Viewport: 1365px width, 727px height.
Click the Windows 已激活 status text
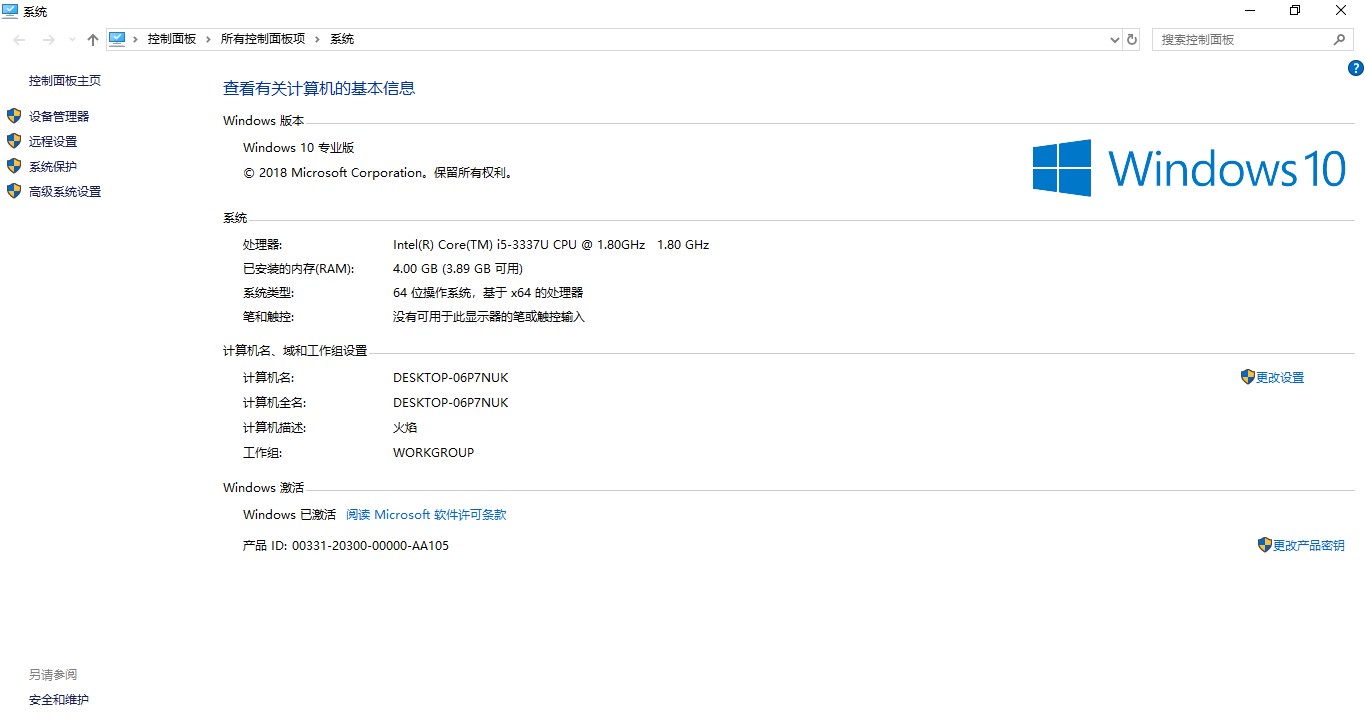click(289, 515)
